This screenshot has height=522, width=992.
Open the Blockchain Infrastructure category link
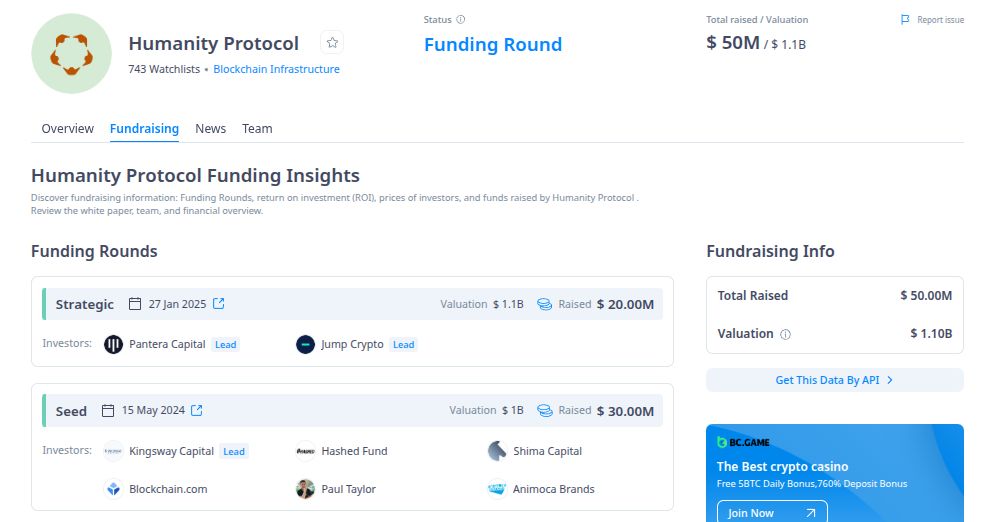276,69
